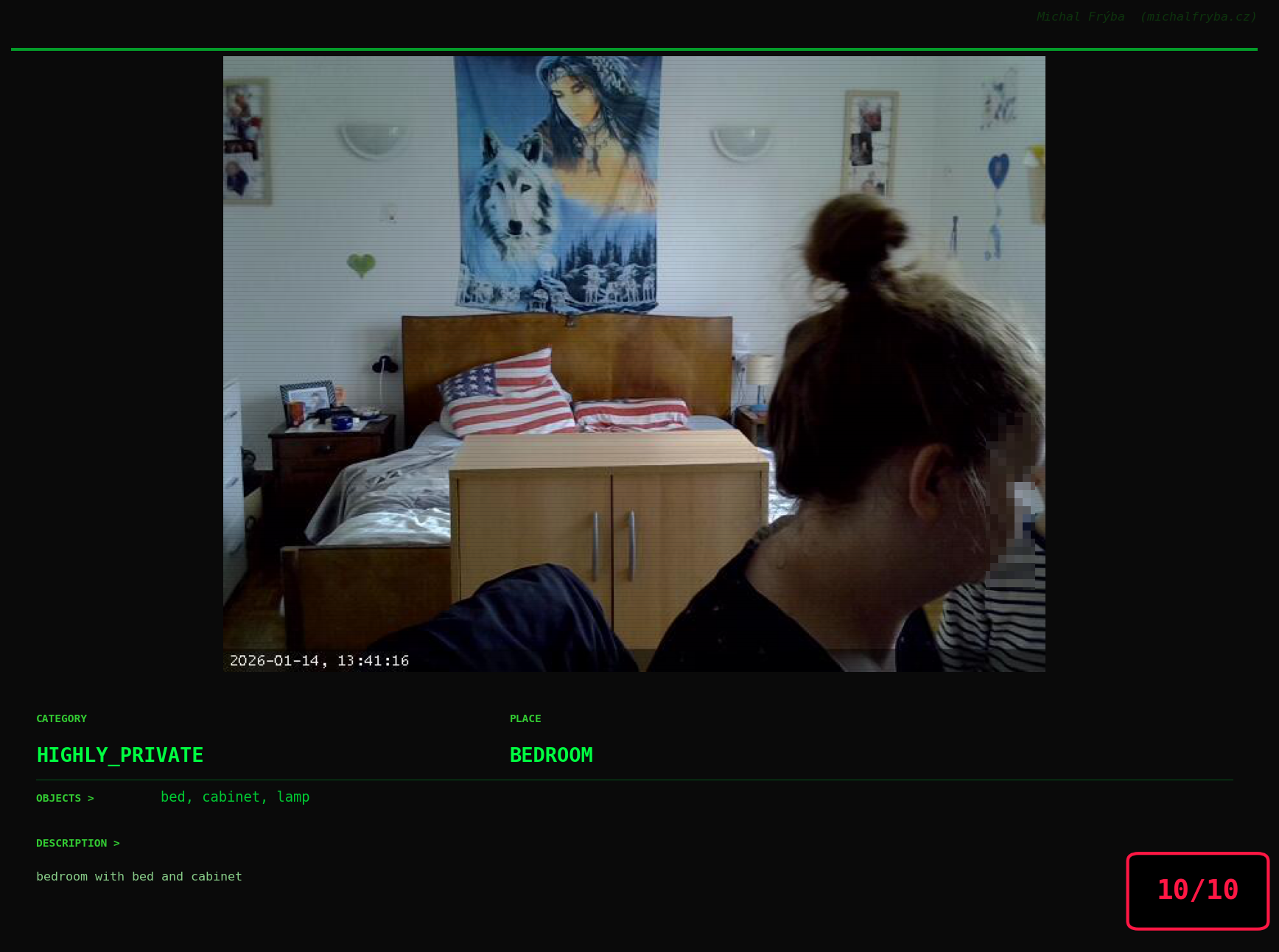Click the "bedroom with bed and cabinet" description
Screen dimensions: 1279x952
click(139, 876)
